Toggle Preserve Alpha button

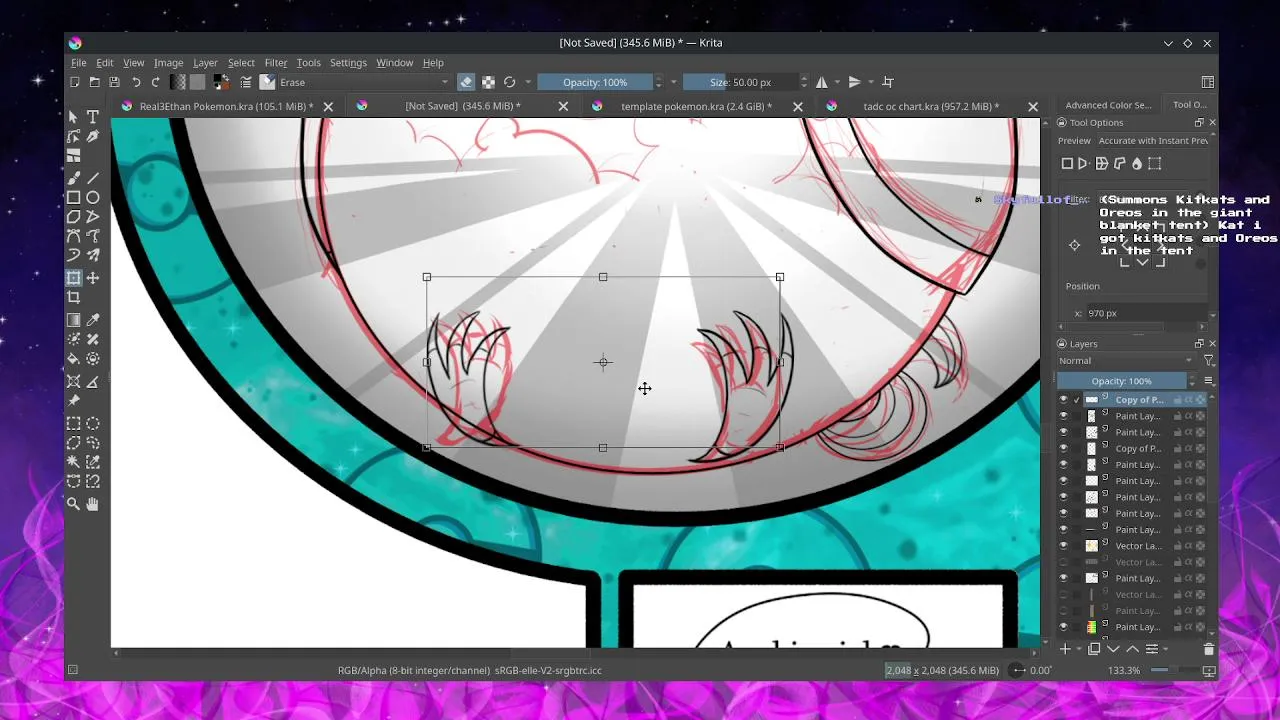point(488,82)
